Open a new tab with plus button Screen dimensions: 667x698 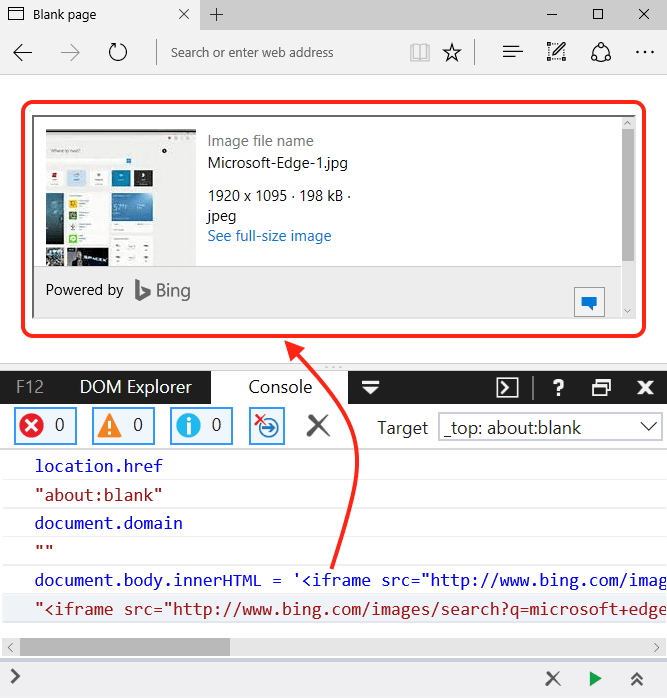point(216,15)
